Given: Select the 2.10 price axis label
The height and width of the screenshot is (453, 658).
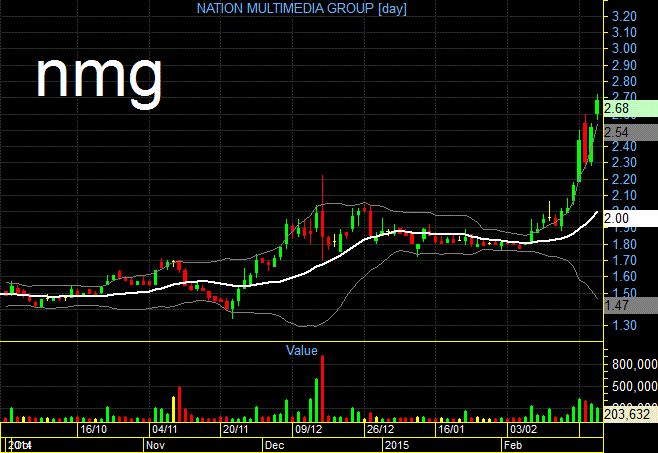Looking at the screenshot, I should (624, 195).
